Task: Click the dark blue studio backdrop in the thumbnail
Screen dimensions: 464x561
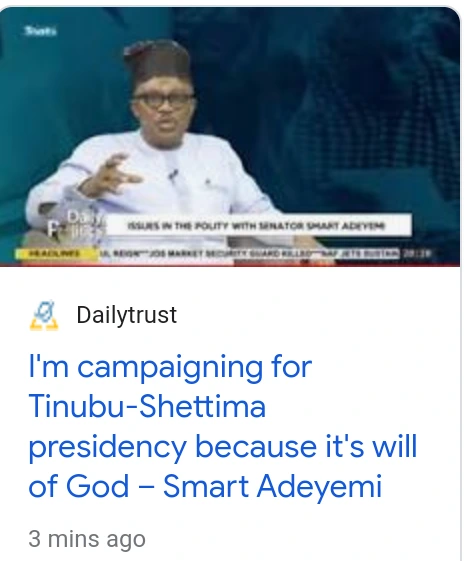Action: coord(340,107)
